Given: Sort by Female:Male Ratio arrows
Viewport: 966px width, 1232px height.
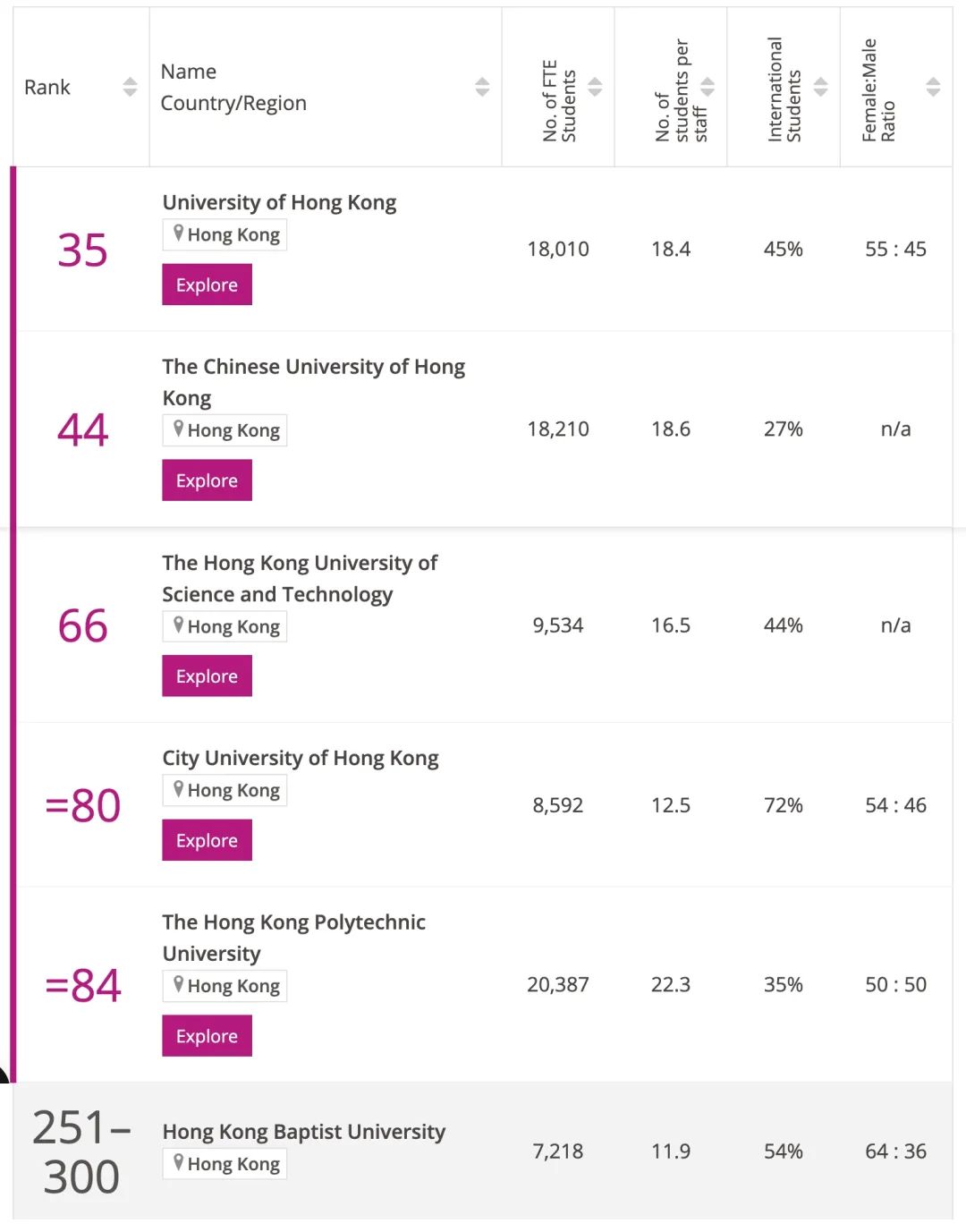Looking at the screenshot, I should tap(933, 87).
